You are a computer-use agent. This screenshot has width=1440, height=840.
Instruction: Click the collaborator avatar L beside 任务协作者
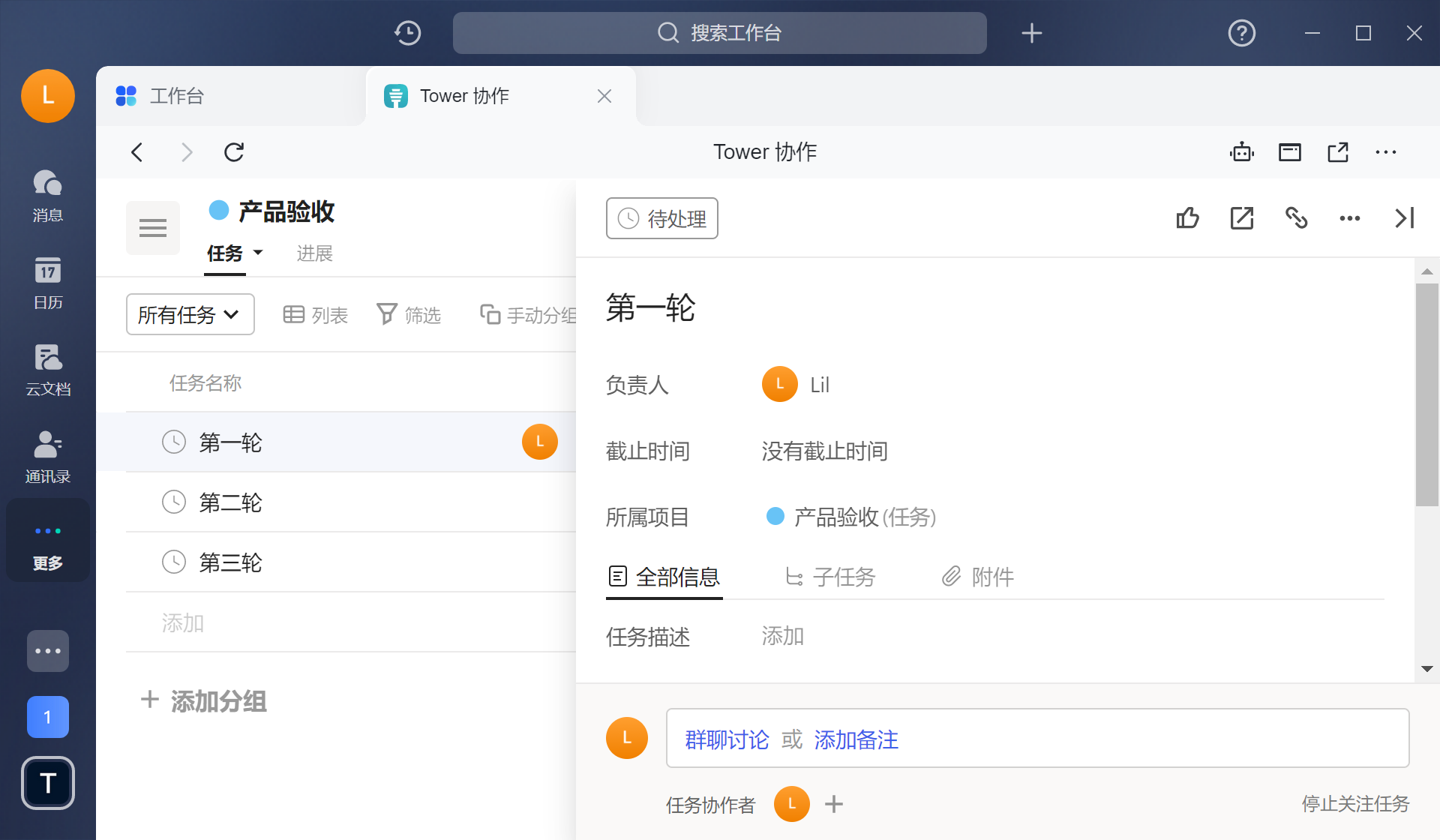pos(792,804)
